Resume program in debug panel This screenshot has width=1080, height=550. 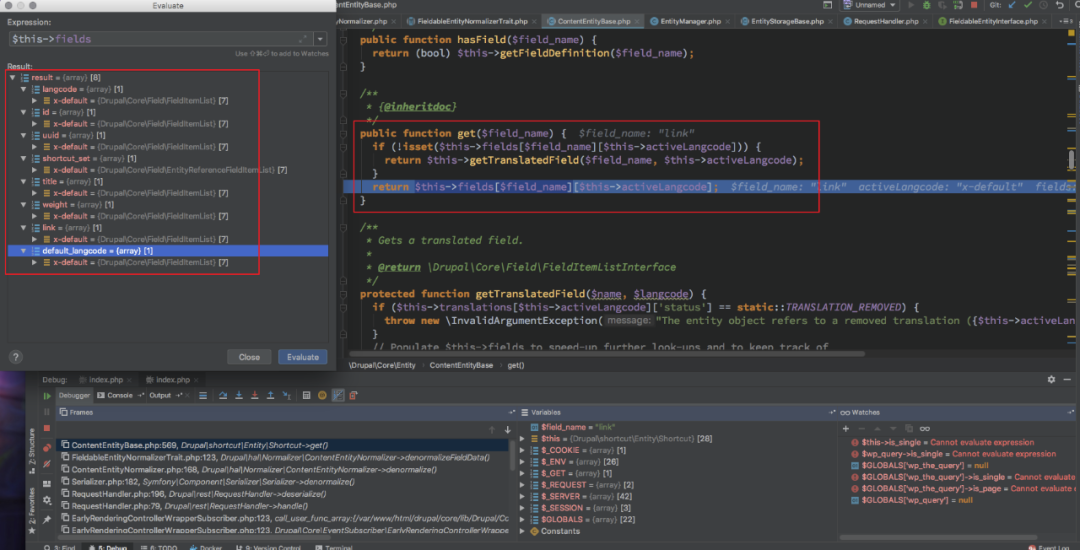pos(47,396)
